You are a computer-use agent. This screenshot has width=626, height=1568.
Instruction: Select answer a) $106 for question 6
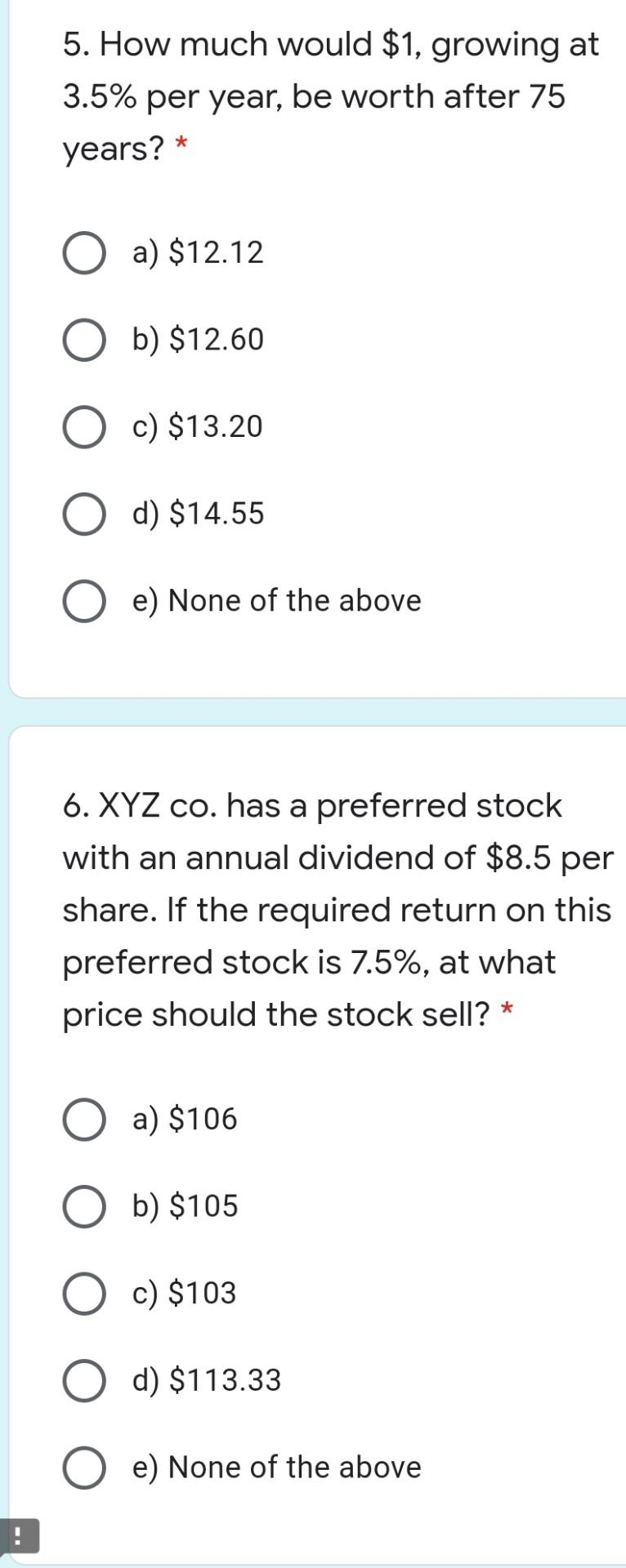(83, 1120)
